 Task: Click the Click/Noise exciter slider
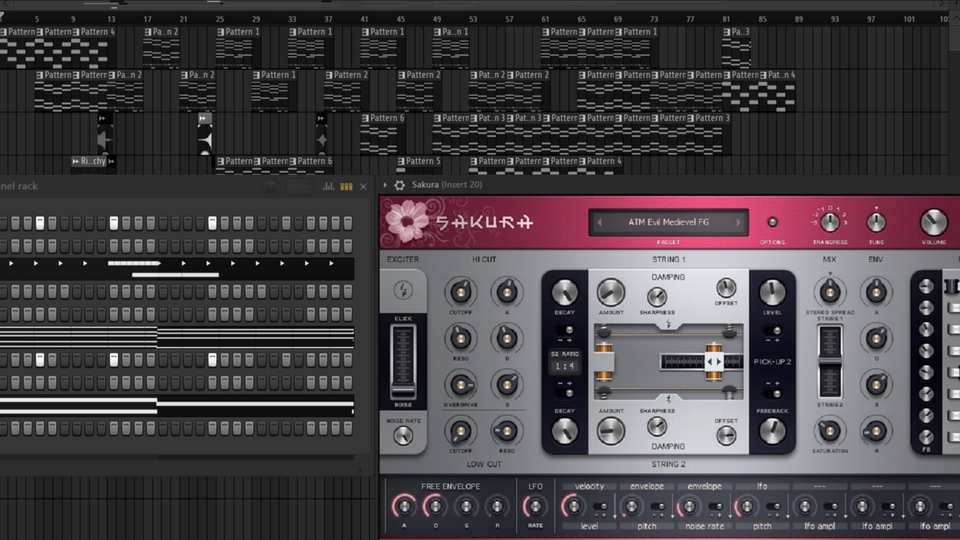click(403, 361)
